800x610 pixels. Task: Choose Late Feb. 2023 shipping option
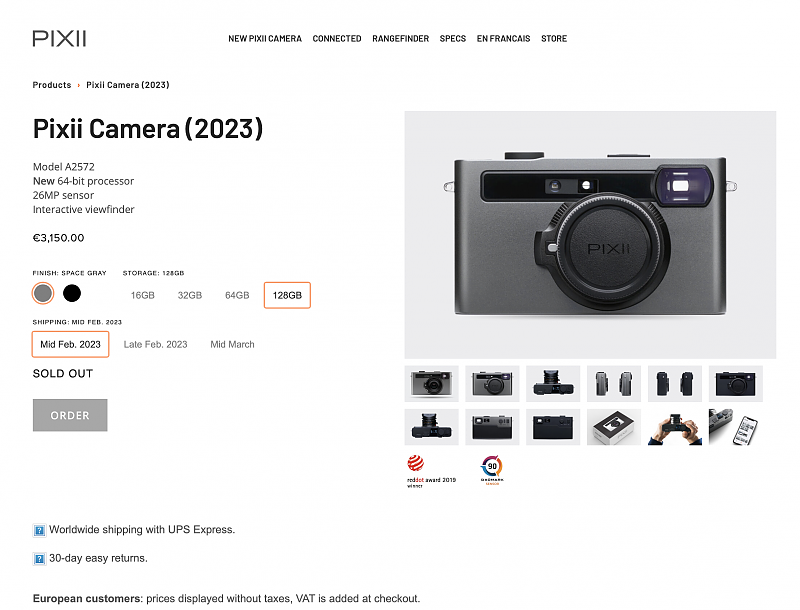pos(156,344)
